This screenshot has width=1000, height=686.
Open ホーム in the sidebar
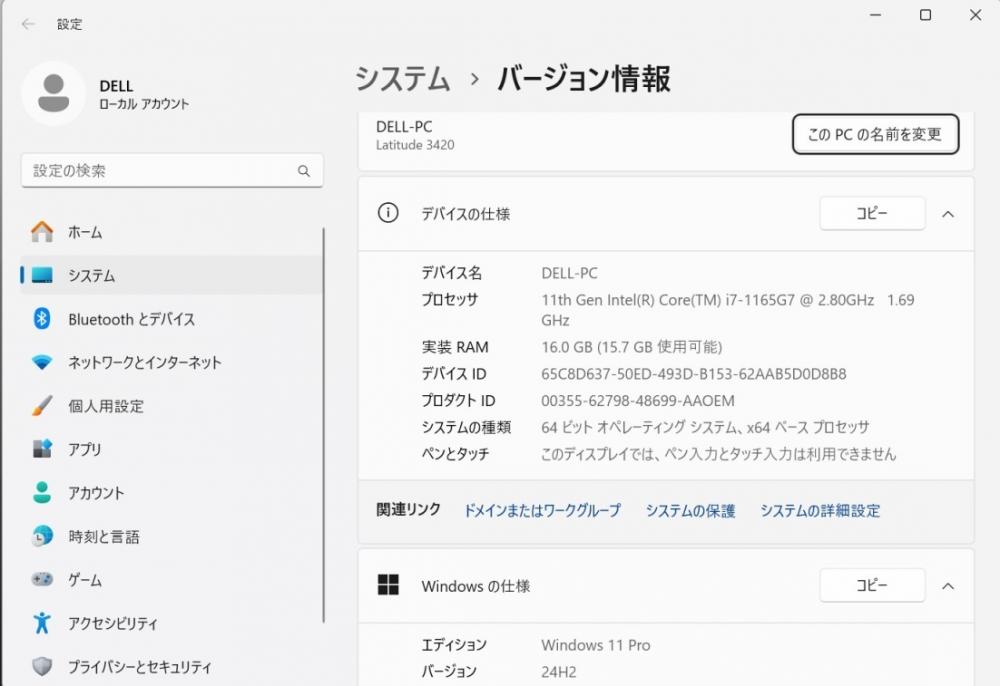[172, 231]
